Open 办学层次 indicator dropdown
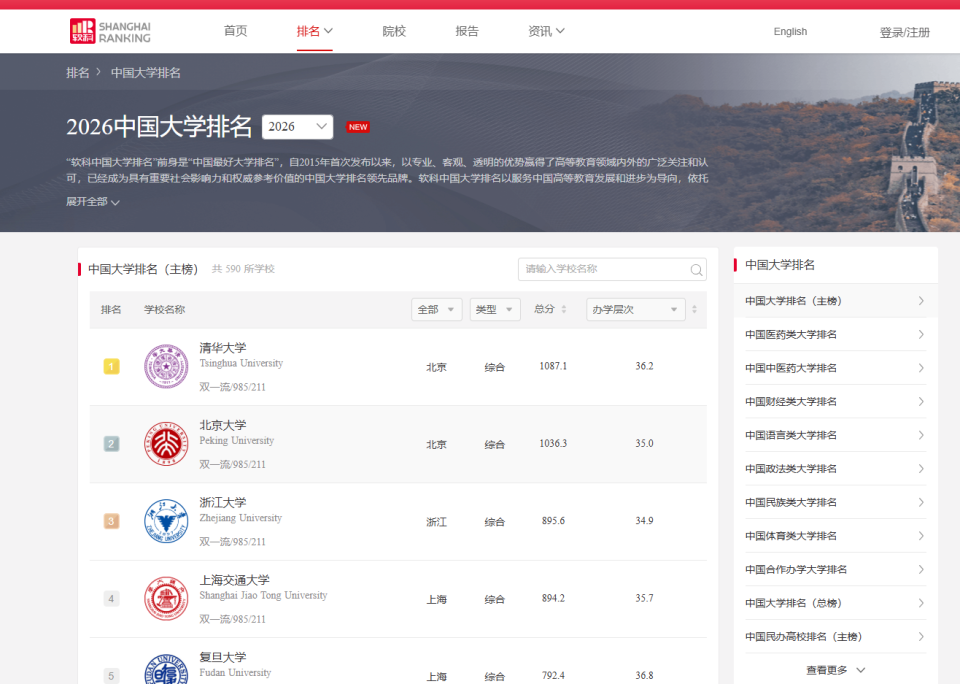Screen dimensions: 960x684 coord(636,309)
